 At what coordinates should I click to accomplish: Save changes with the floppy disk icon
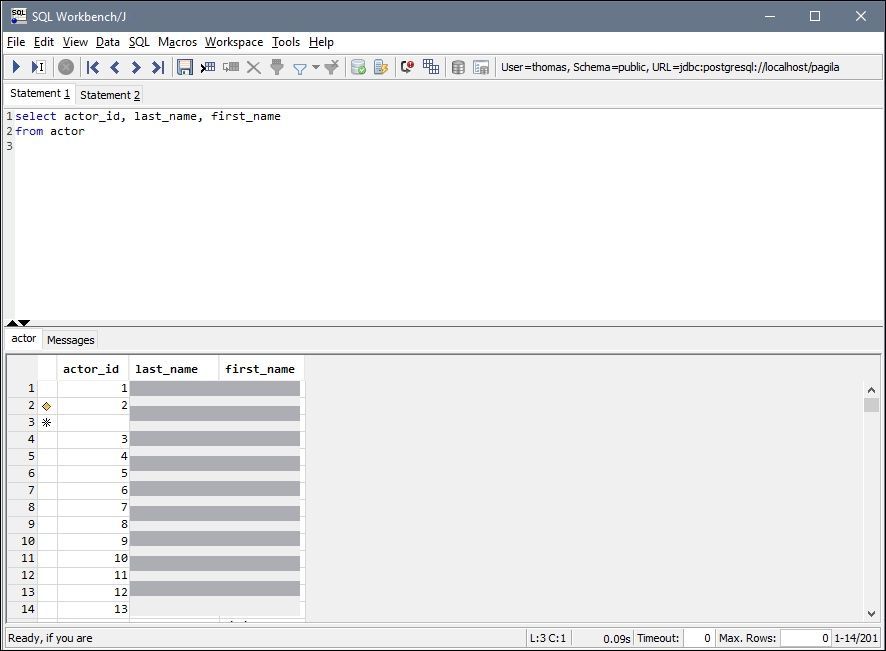[185, 67]
